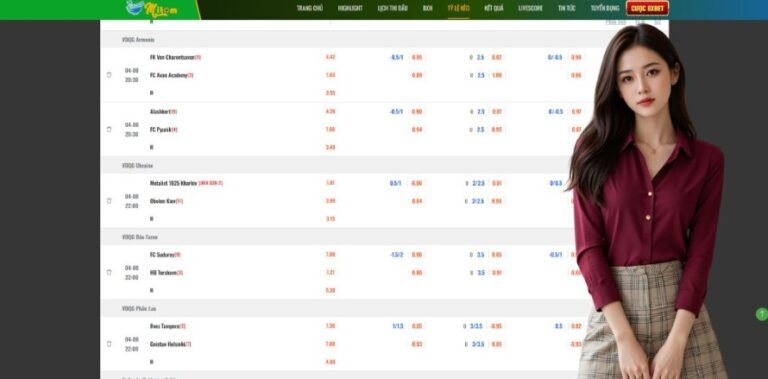Open the Tuyển Dụng link in the header

605,8
